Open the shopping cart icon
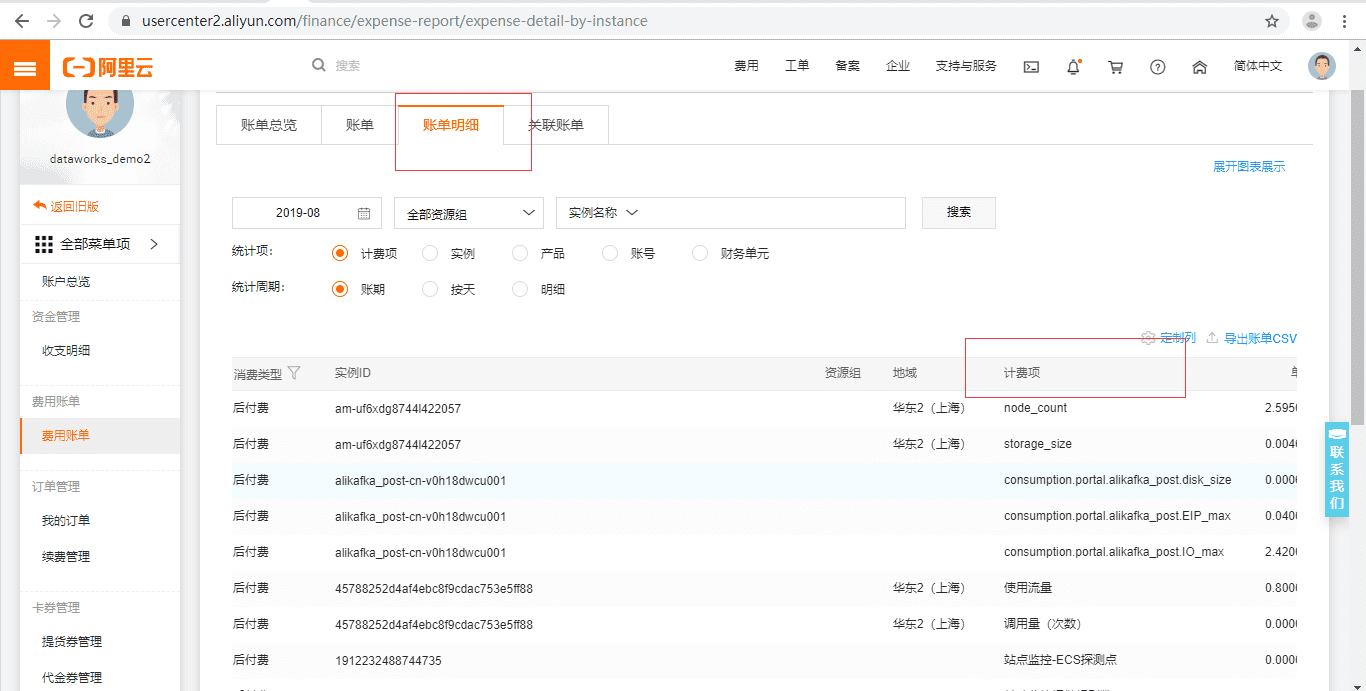Viewport: 1366px width, 691px height. 1116,67
